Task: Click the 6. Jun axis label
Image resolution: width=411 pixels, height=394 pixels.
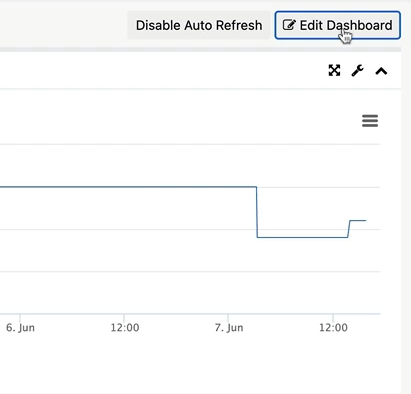Action: (20, 328)
